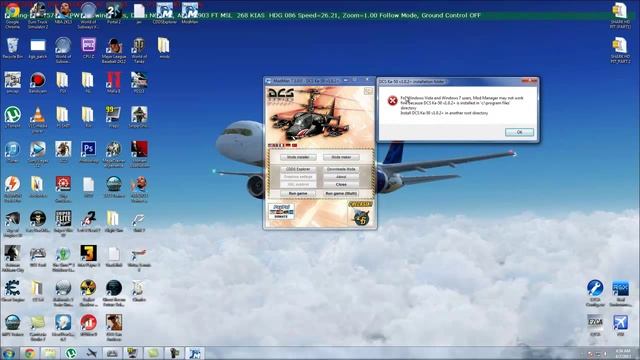The image size is (640, 360).
Task: Click the About button in ModMan
Action: pyautogui.click(x=341, y=177)
